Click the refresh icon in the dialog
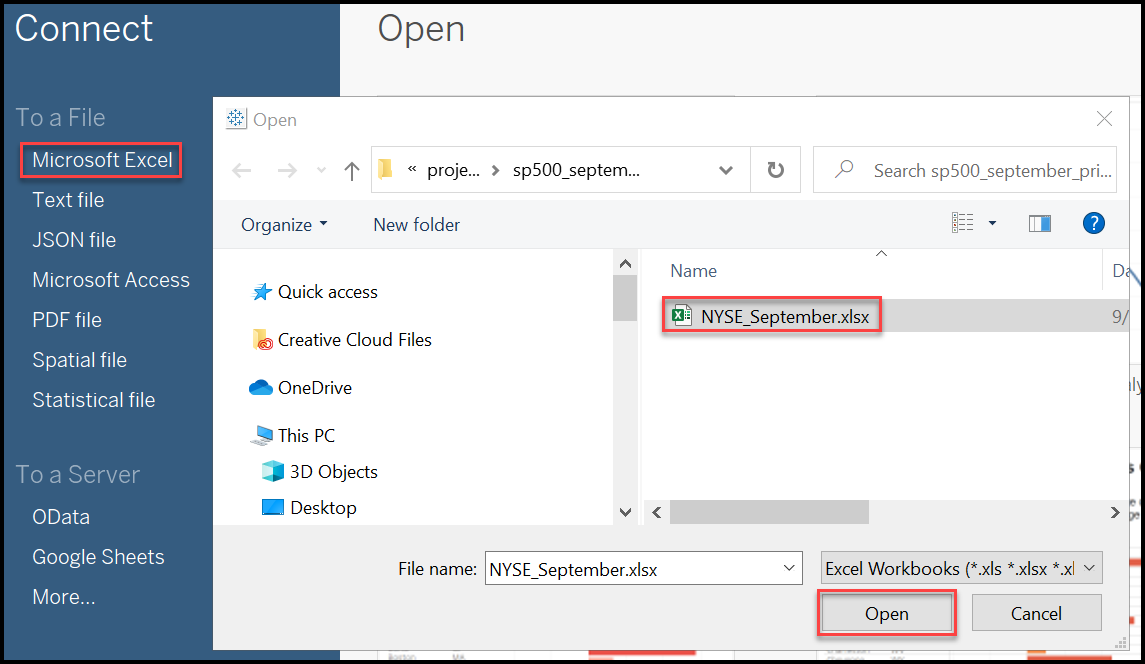Image resolution: width=1145 pixels, height=664 pixels. [x=776, y=170]
